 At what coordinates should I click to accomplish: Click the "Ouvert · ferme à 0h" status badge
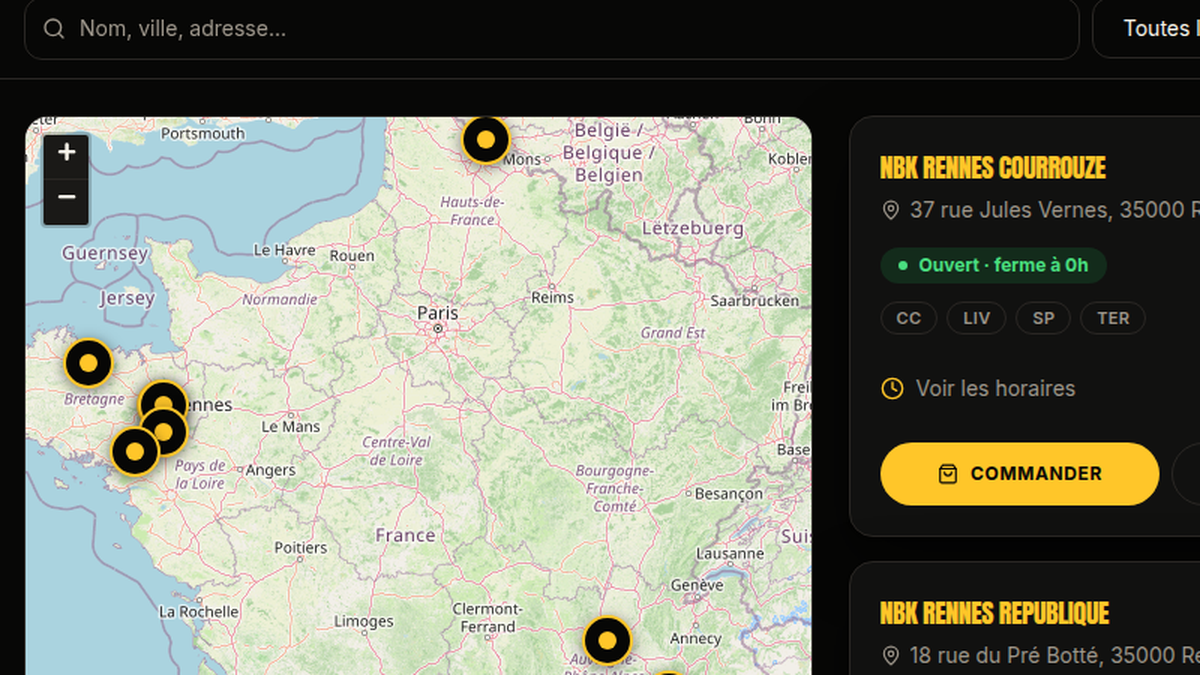[x=993, y=265]
